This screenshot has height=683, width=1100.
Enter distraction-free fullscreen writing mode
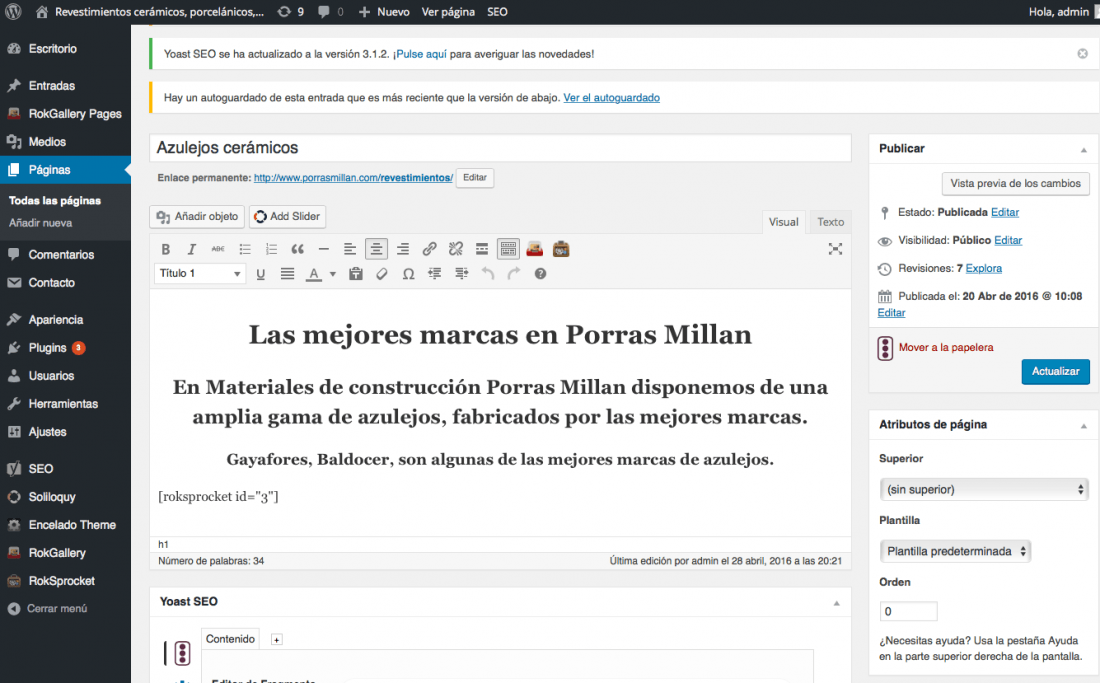coord(835,249)
